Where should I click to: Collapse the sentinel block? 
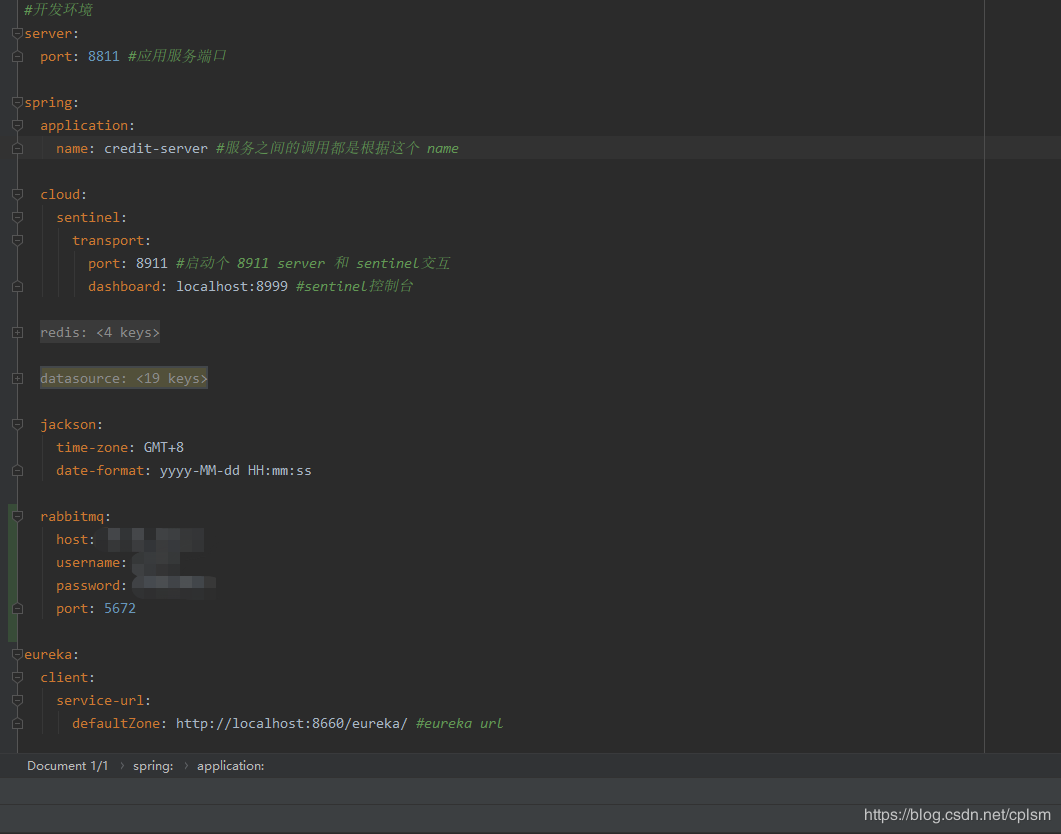16,217
